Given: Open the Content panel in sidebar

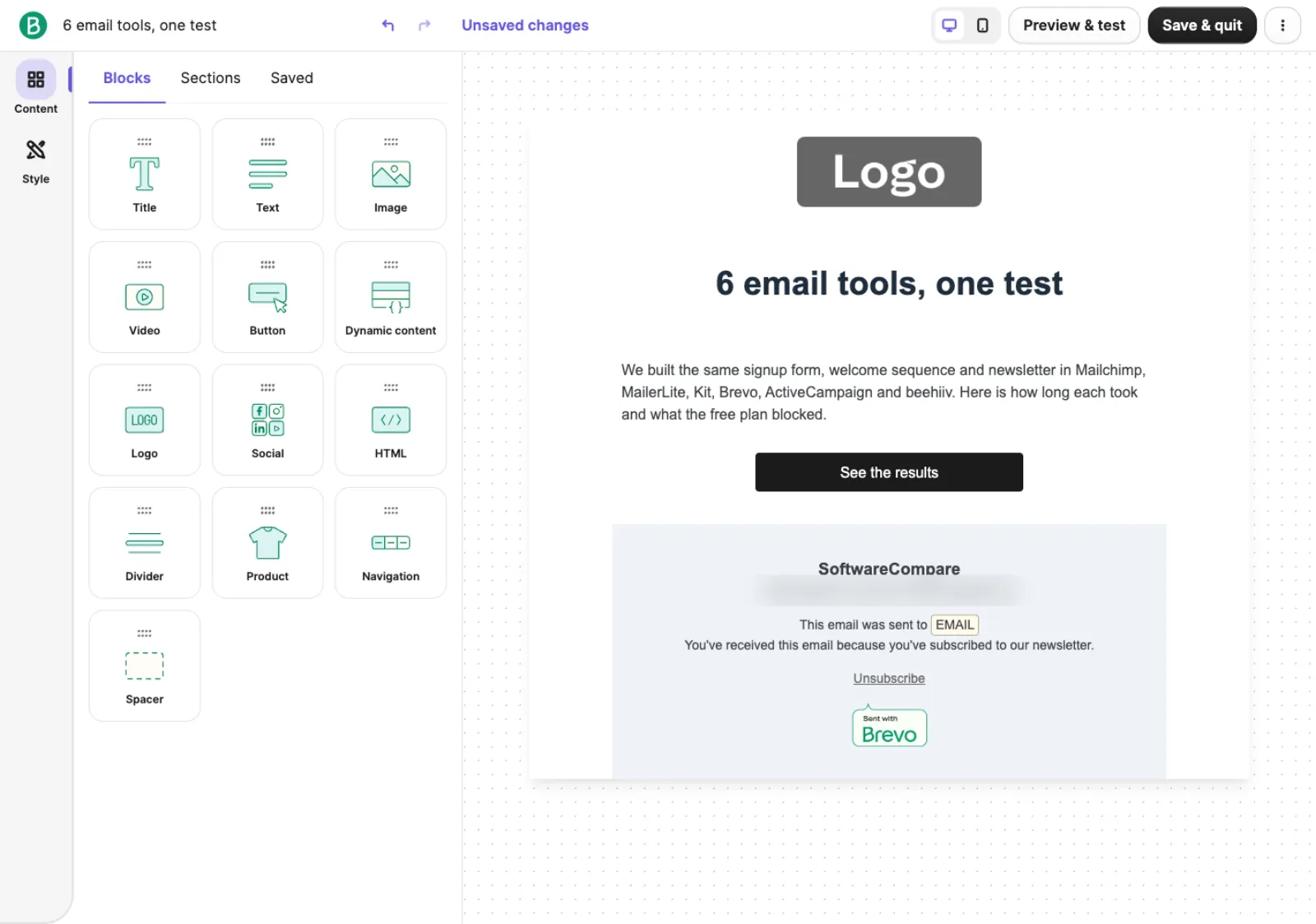Looking at the screenshot, I should (x=35, y=88).
